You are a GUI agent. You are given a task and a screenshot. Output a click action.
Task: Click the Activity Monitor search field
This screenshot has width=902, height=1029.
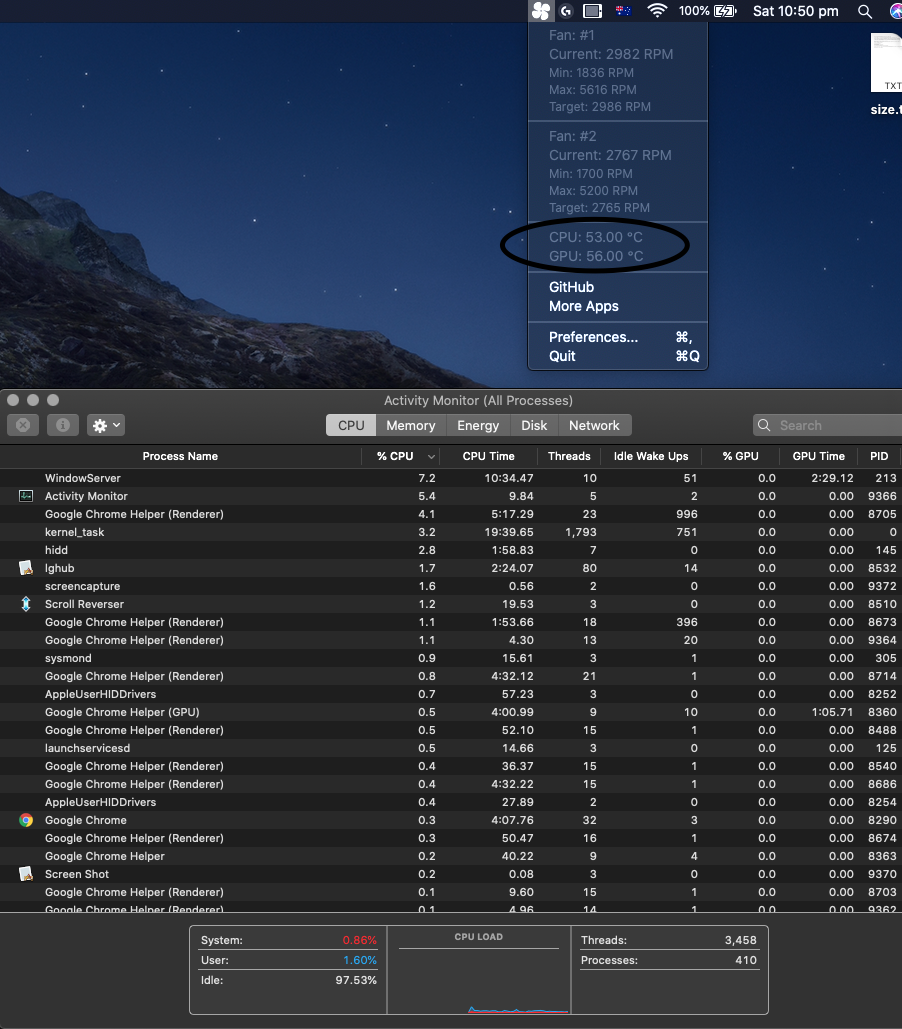pyautogui.click(x=827, y=425)
